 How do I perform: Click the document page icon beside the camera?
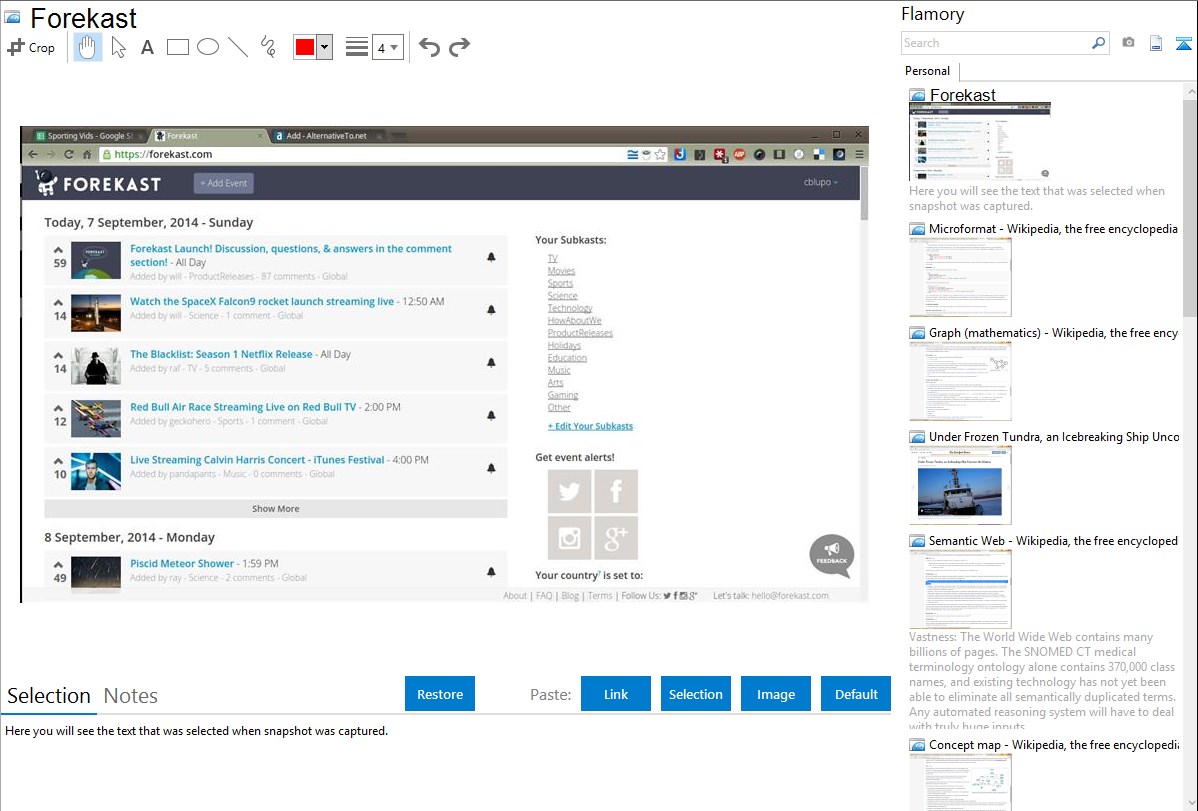coord(1156,43)
